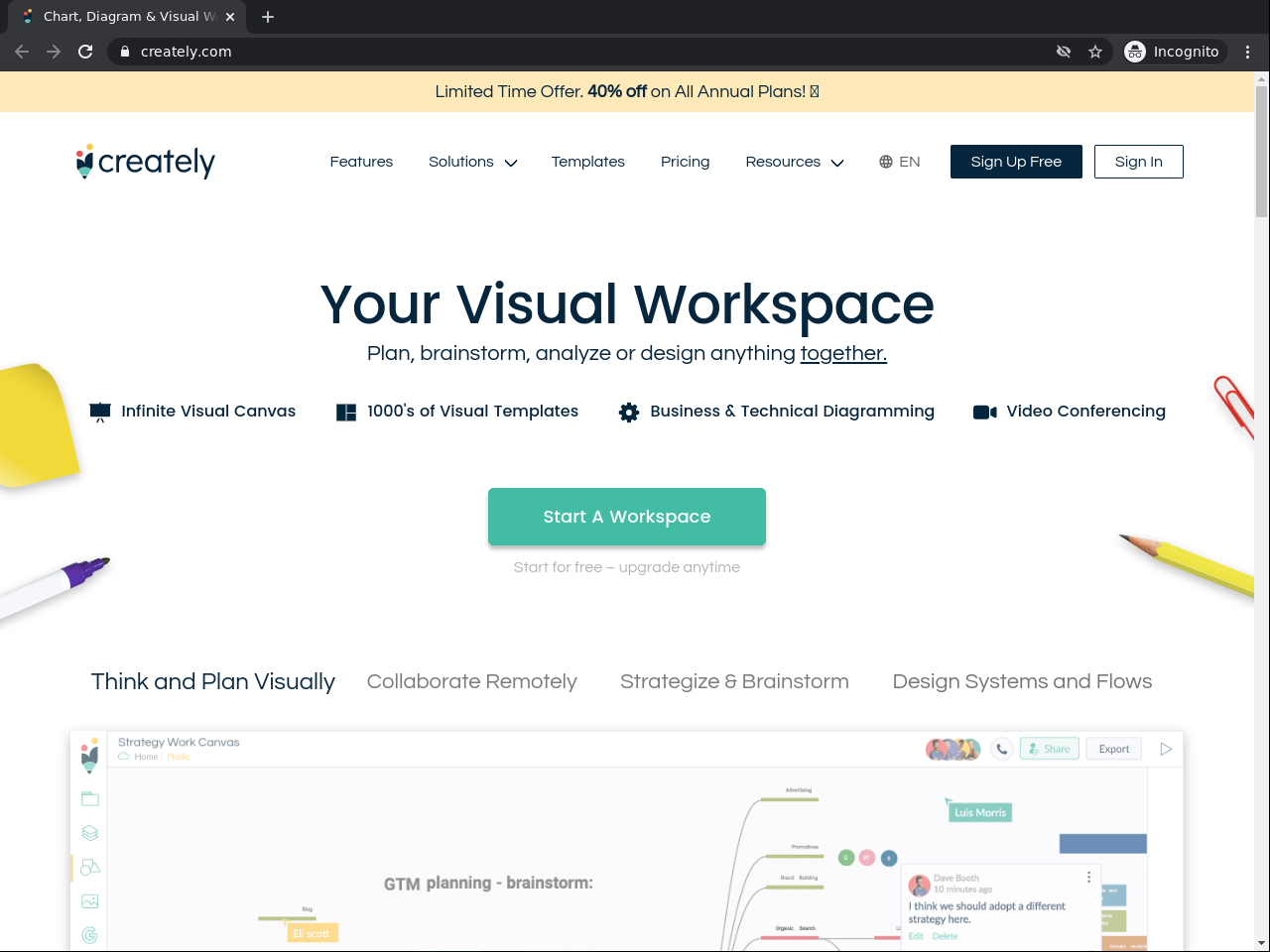
Task: Click the image icon in canvas preview sidebar
Action: (90, 901)
